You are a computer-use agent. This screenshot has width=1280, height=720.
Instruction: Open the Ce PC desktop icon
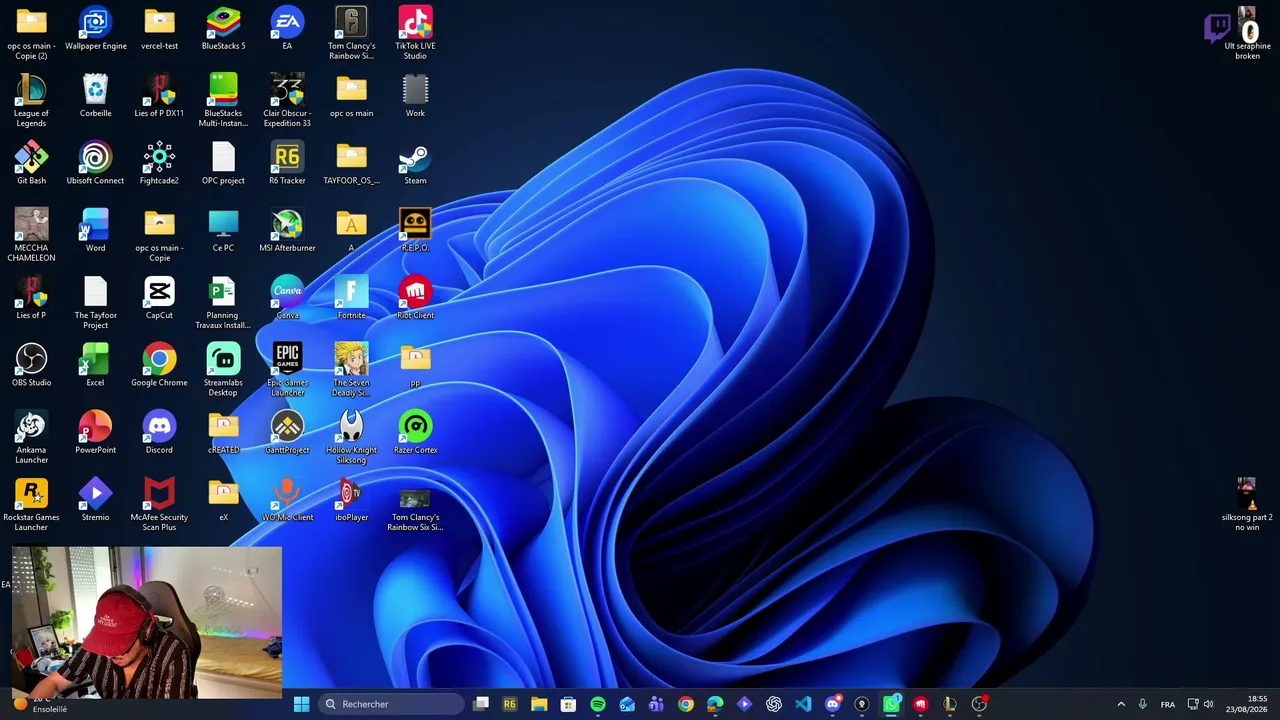tap(223, 230)
